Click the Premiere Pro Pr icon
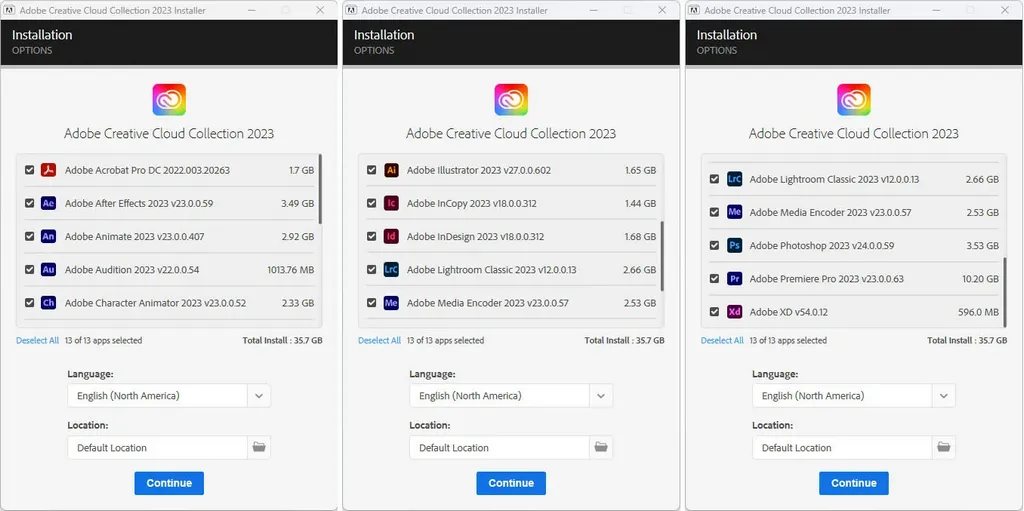The width and height of the screenshot is (1024, 511). 734,278
